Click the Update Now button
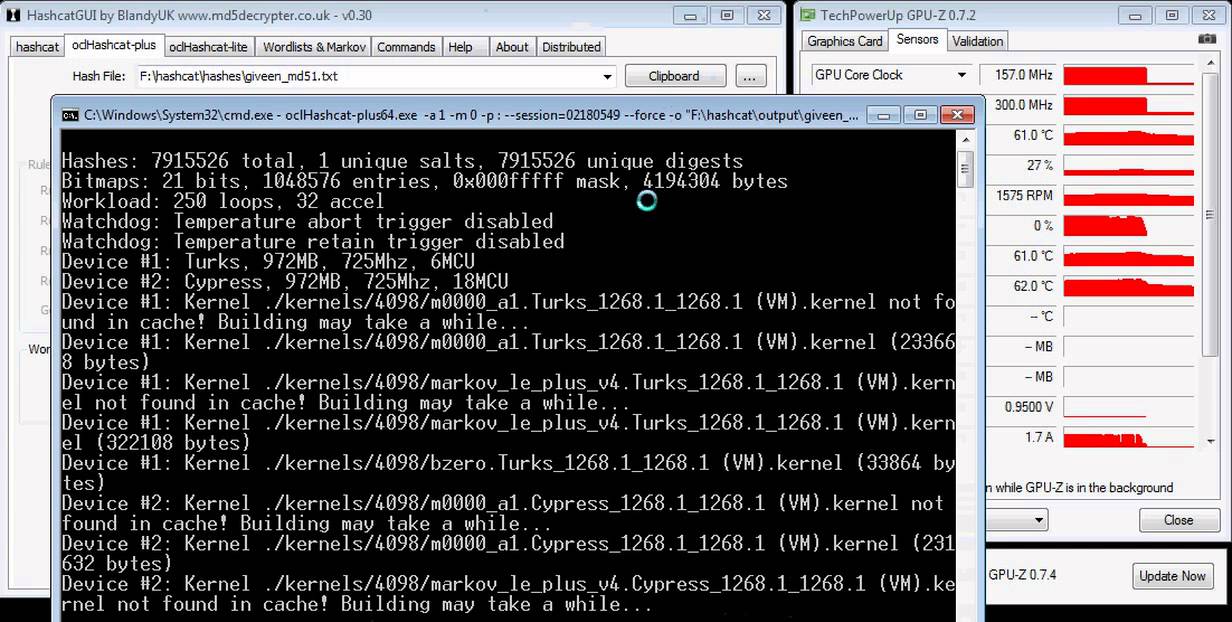The width and height of the screenshot is (1232, 622). point(1172,576)
